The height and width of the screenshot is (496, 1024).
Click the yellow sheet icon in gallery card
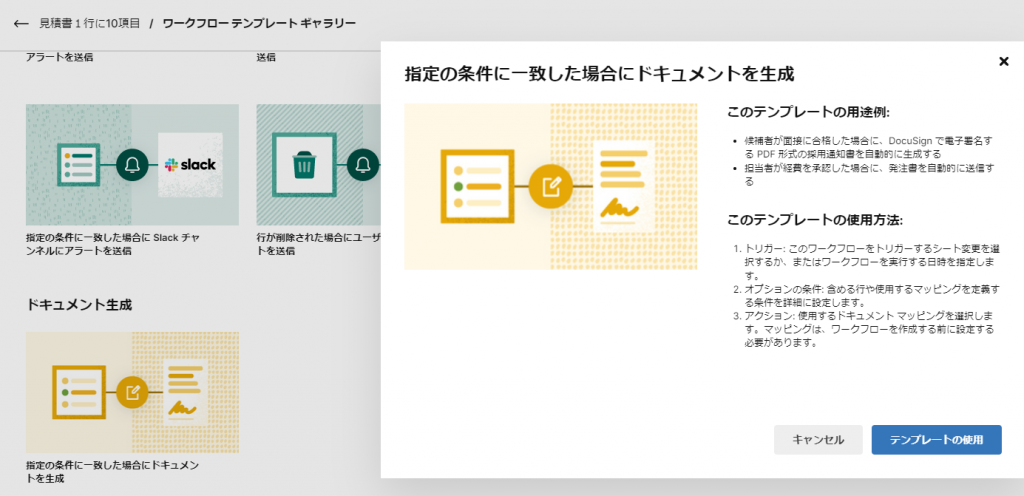tap(79, 392)
